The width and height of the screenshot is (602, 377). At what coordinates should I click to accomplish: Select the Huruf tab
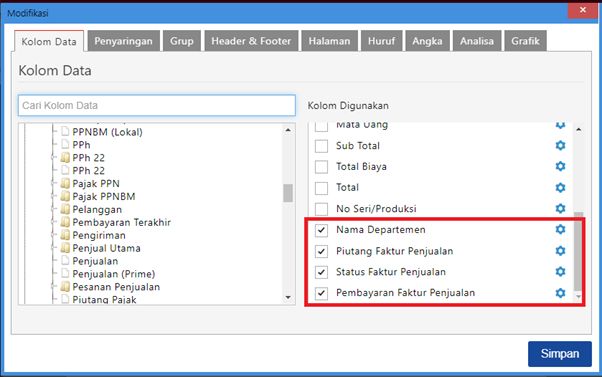pyautogui.click(x=381, y=41)
